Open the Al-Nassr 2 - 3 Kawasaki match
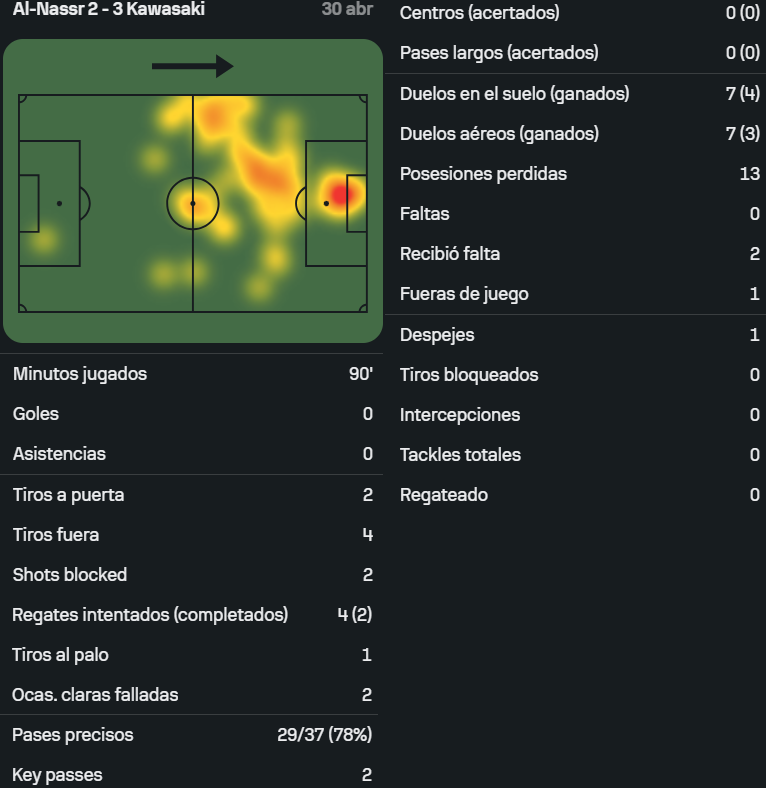 (109, 9)
